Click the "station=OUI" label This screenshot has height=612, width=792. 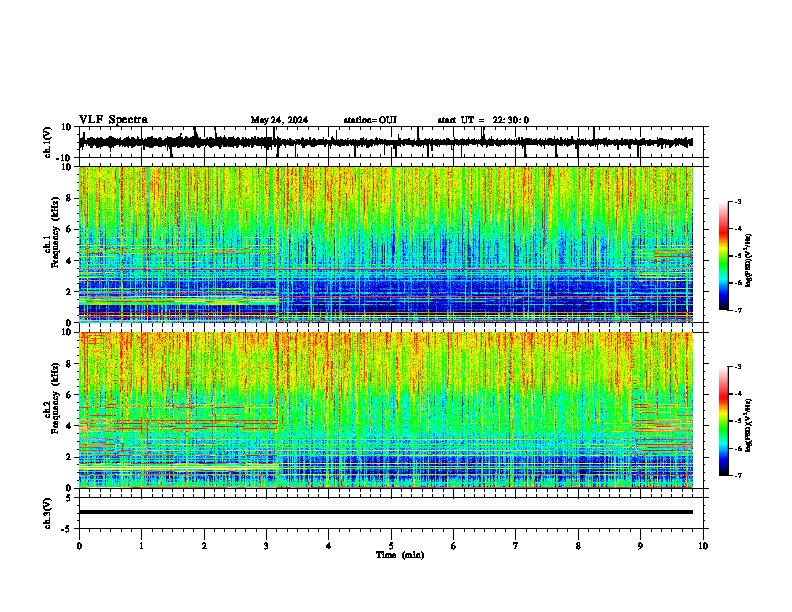(370, 120)
